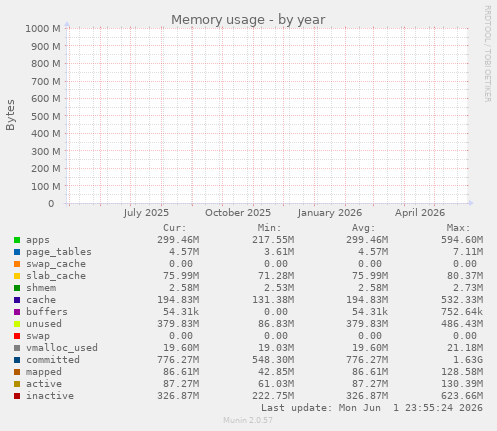This screenshot has height=431, width=497.
Task: Select the 'mapped' legend label
Action: coord(44,372)
